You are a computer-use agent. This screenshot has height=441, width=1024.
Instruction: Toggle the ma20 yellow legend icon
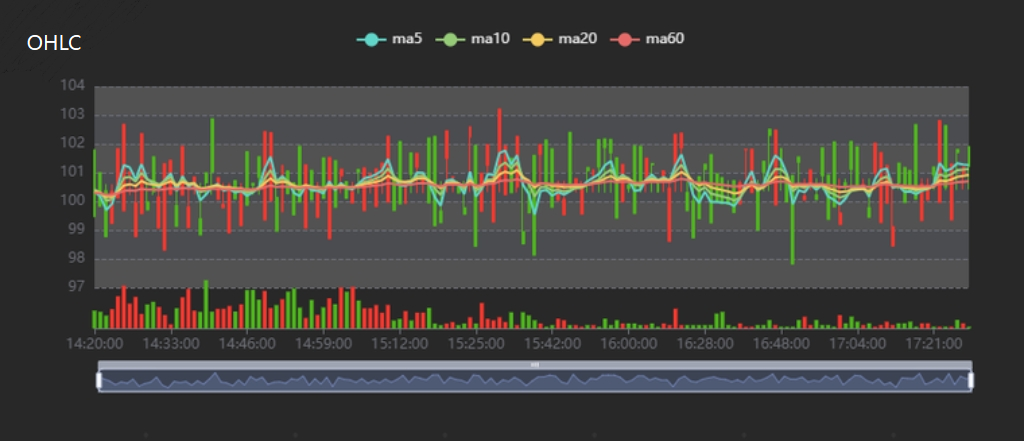pyautogui.click(x=538, y=39)
